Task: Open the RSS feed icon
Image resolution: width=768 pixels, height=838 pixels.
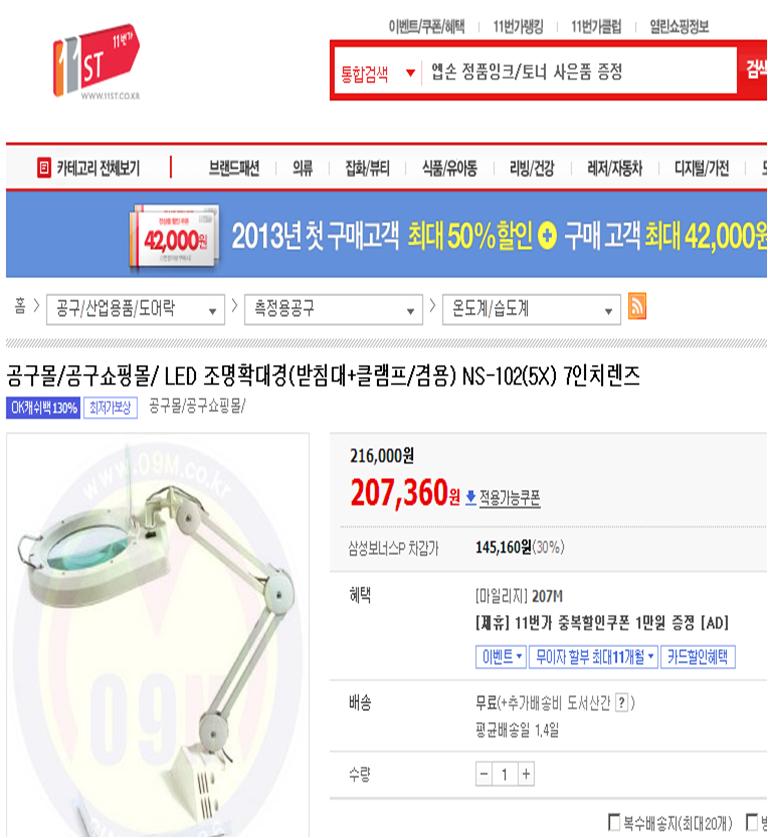Action: click(x=637, y=306)
